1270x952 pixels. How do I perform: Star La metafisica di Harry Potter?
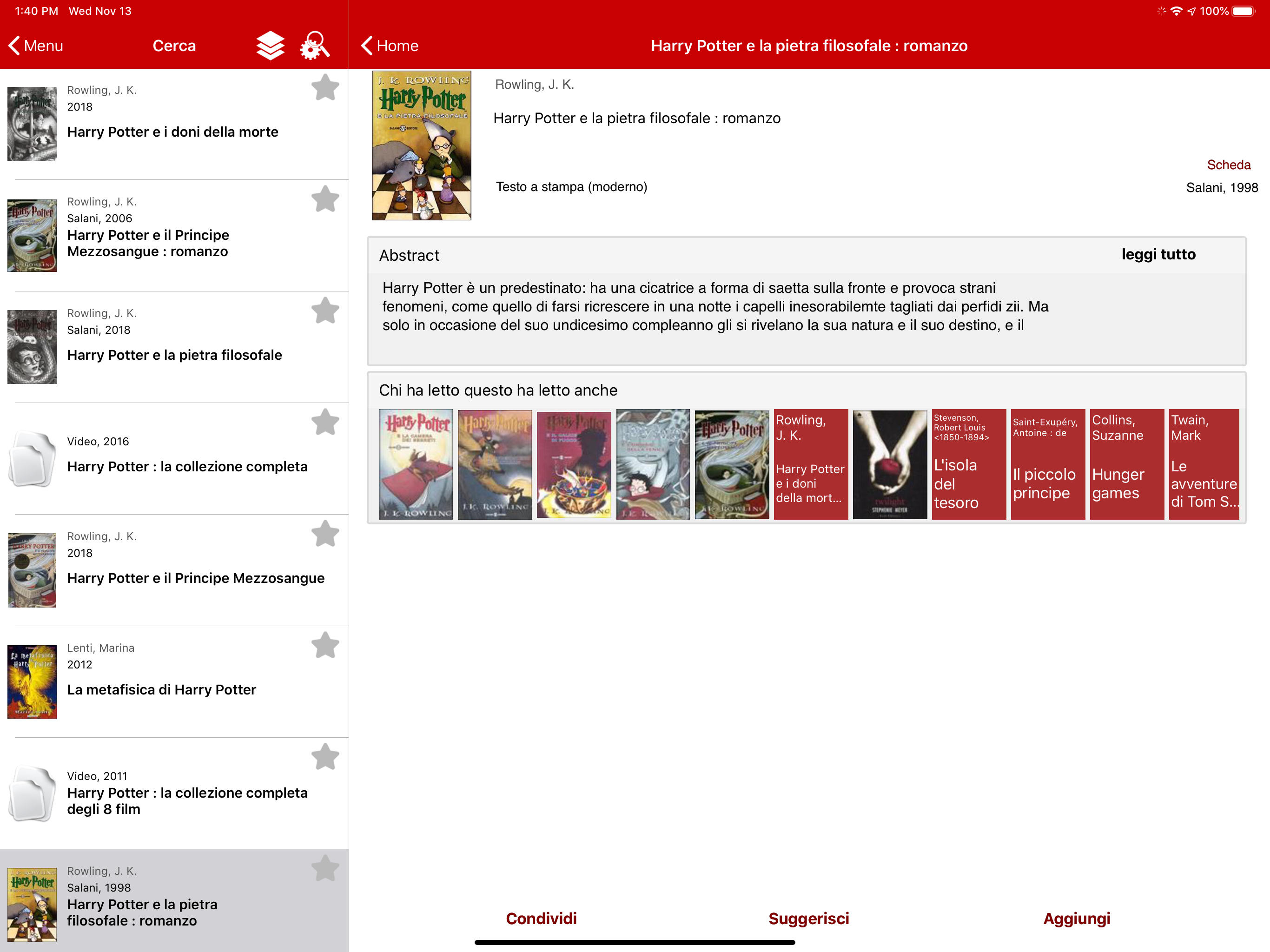tap(325, 645)
